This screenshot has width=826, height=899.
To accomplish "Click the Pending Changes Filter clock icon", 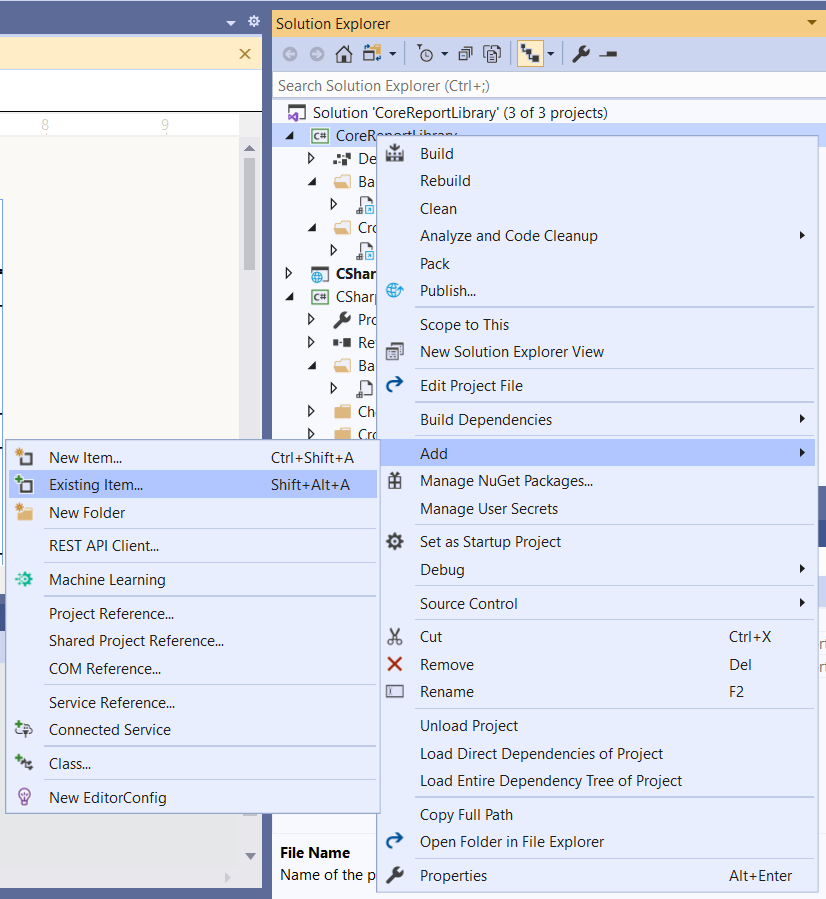I will tap(426, 53).
